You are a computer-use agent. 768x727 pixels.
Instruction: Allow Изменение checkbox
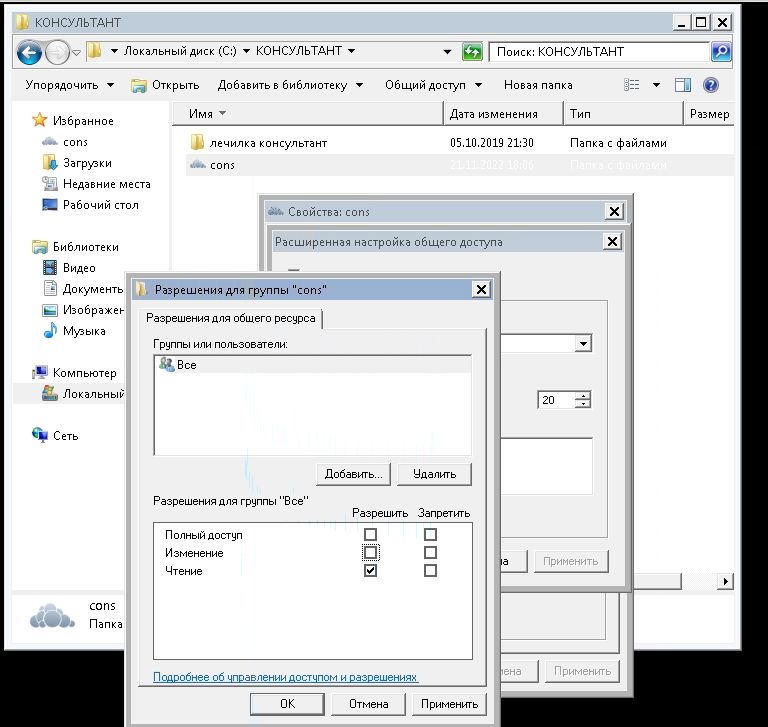(x=370, y=553)
